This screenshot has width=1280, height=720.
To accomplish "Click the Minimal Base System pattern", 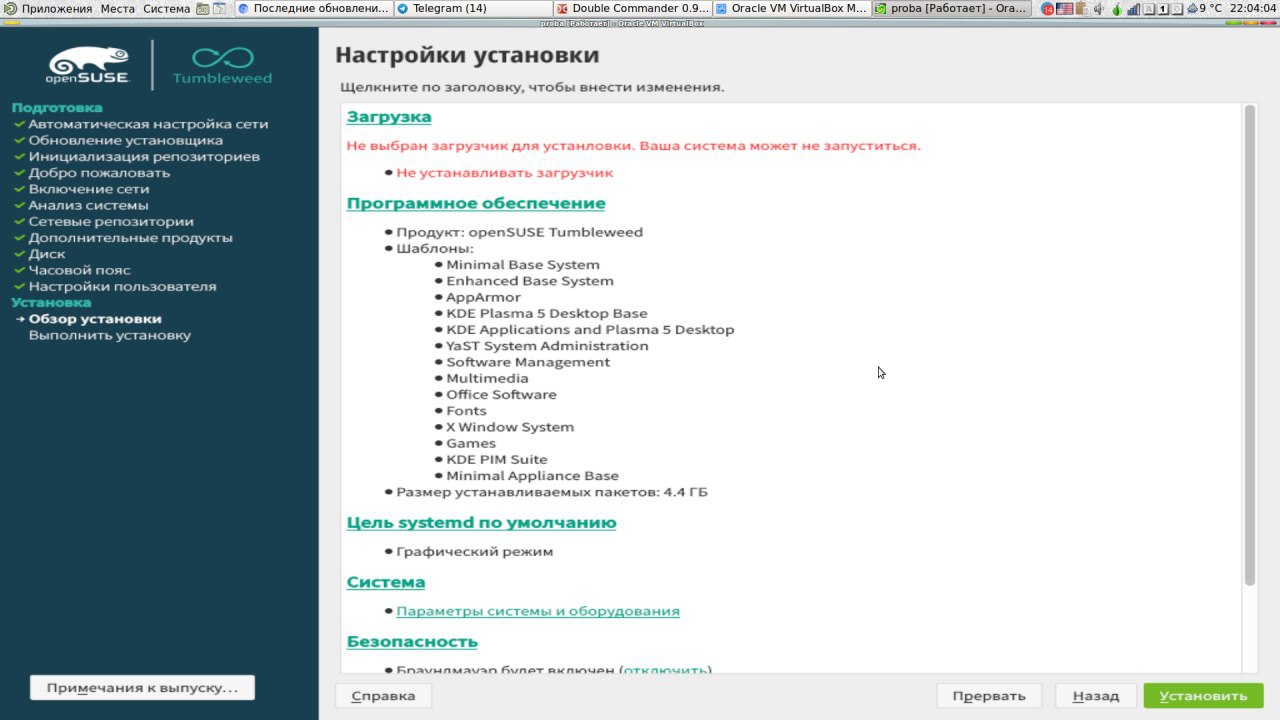I will [x=523, y=265].
